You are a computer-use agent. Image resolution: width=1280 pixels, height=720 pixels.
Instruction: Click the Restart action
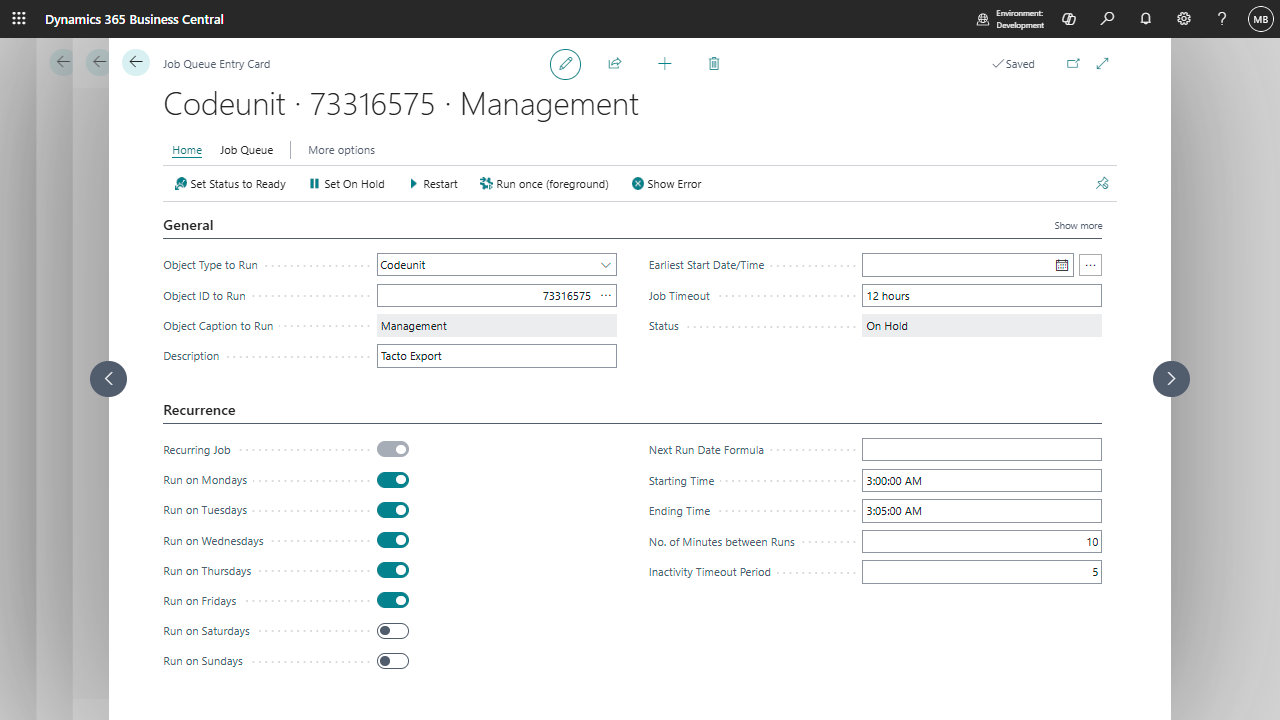point(433,184)
